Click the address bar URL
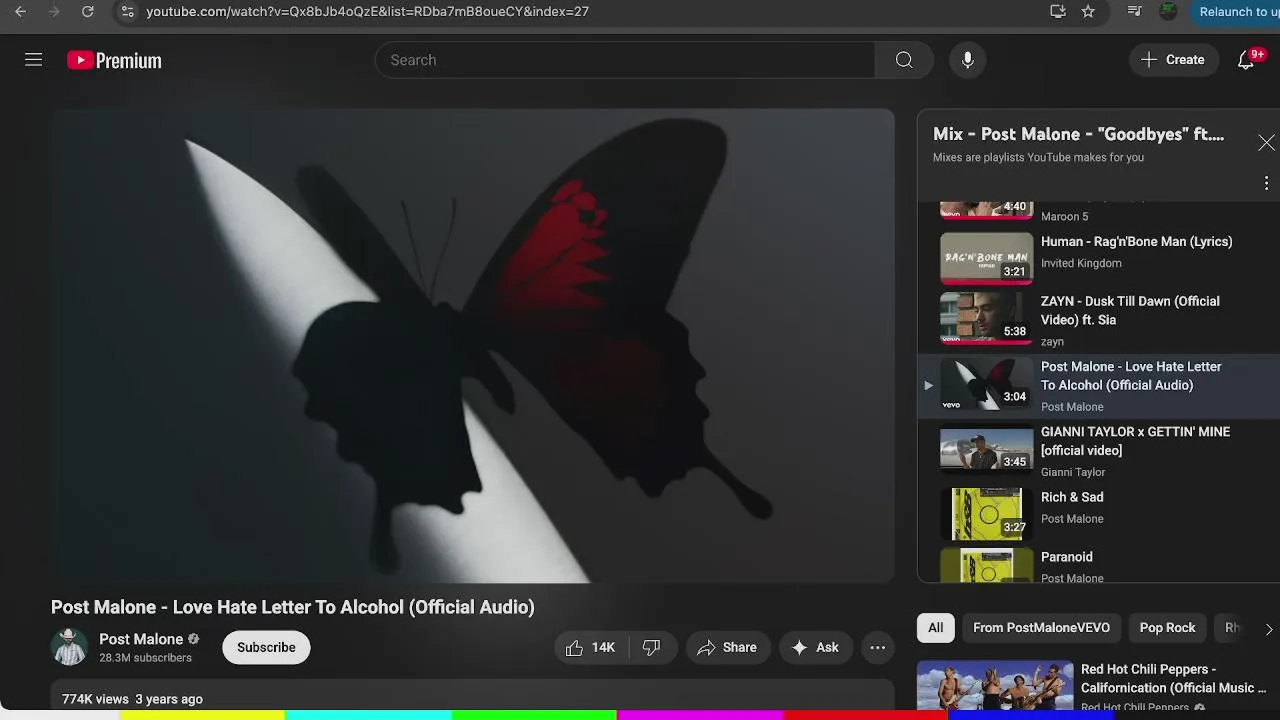This screenshot has width=1280, height=720. coord(367,12)
